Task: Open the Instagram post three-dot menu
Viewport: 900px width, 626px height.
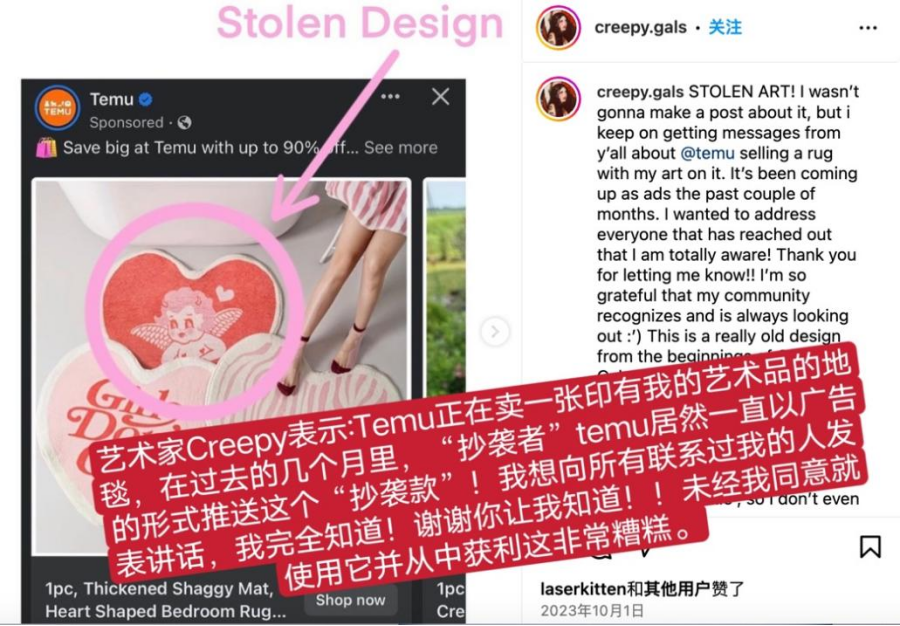Action: (868, 28)
